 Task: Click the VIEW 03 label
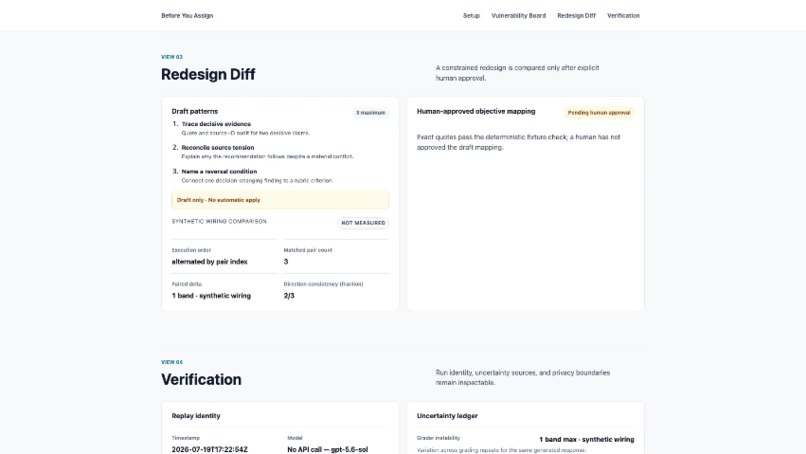(x=172, y=57)
